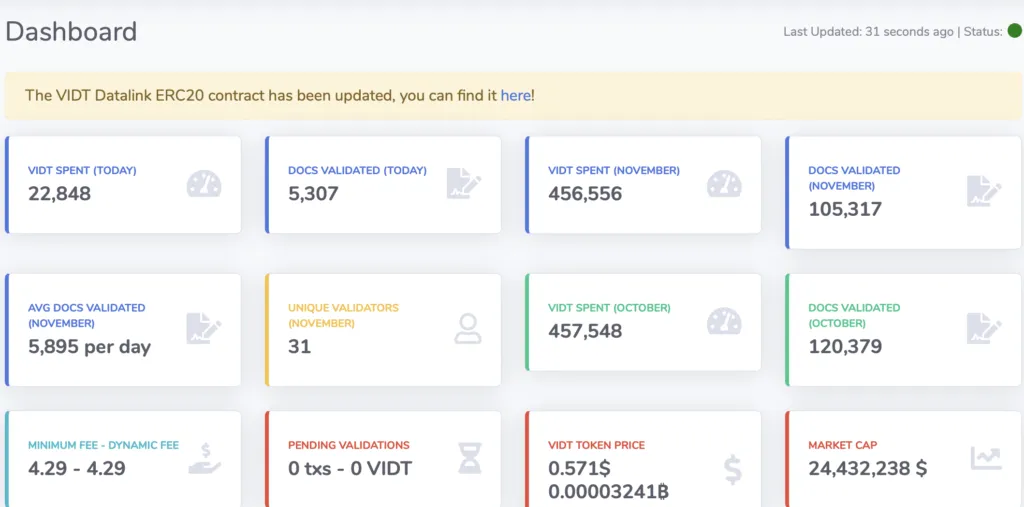Click the document-edit icon on Docs Validated (Today) card
1024x507 pixels.
464,184
